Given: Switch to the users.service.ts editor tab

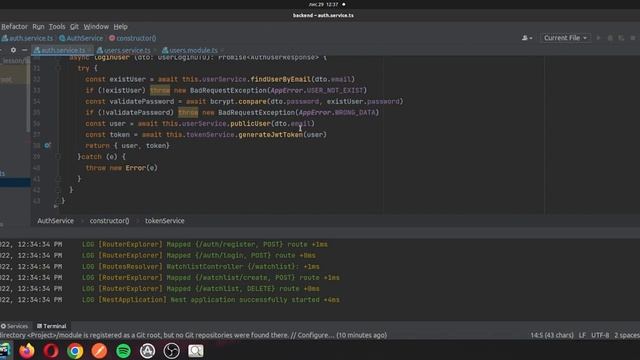Looking at the screenshot, I should (127, 50).
